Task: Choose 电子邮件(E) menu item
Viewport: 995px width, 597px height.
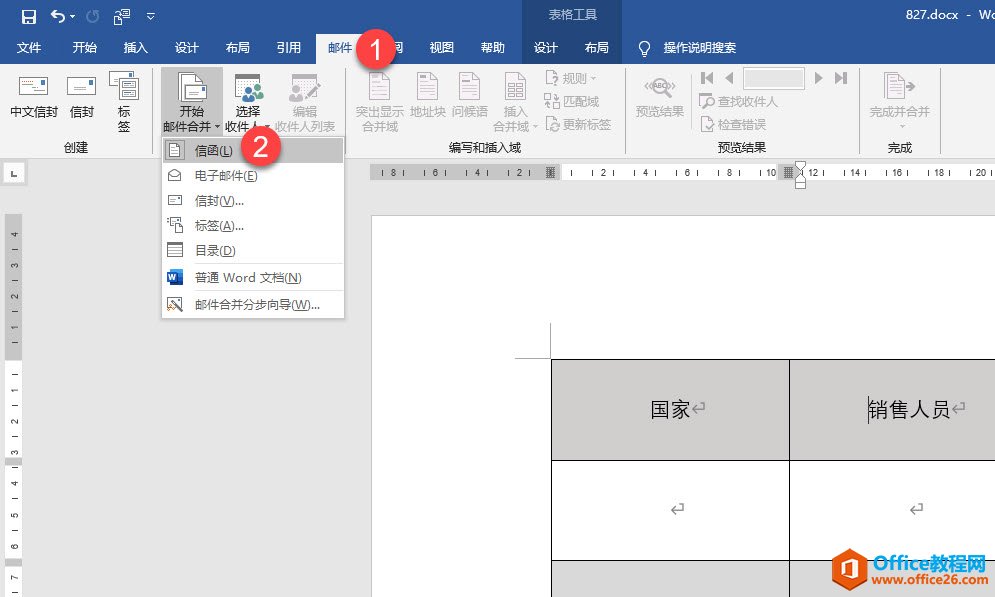Action: pyautogui.click(x=253, y=176)
